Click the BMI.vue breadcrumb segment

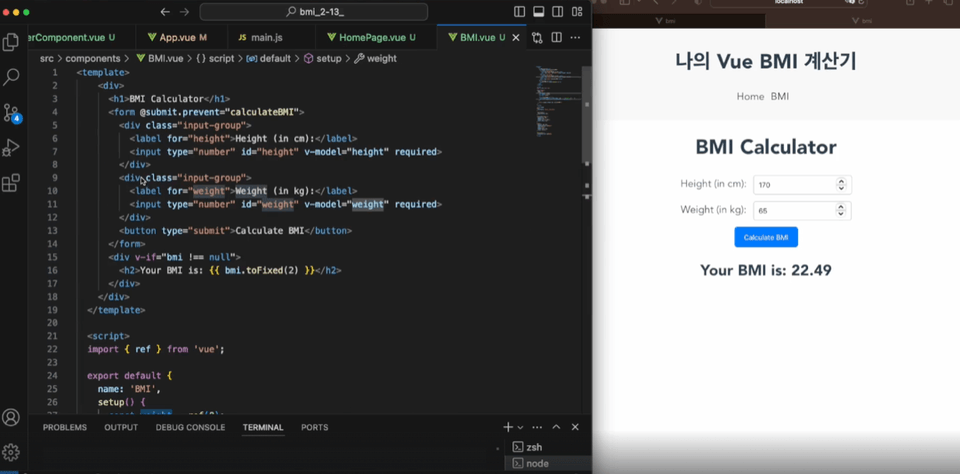pyautogui.click(x=159, y=59)
